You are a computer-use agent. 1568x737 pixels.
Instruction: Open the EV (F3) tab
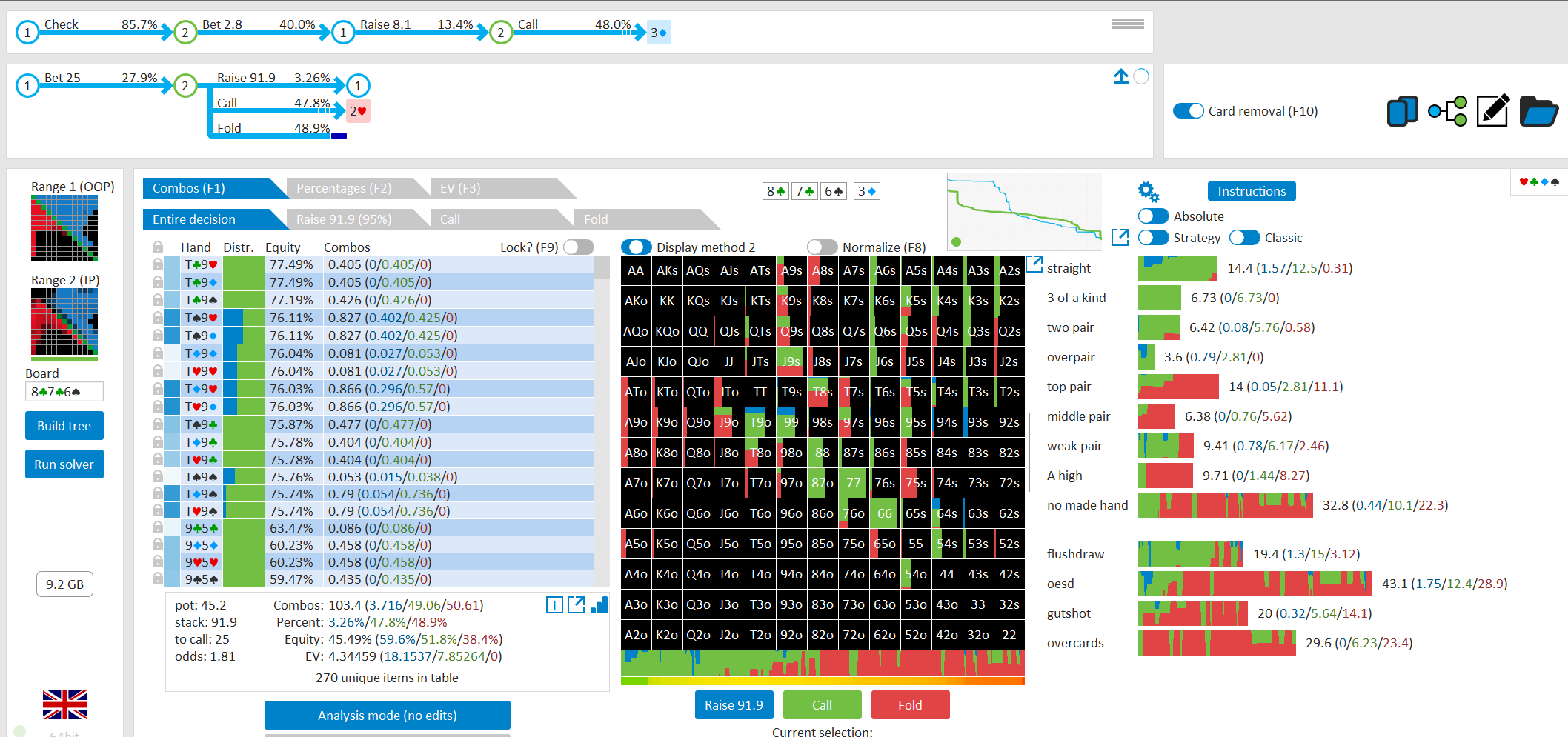tap(460, 188)
